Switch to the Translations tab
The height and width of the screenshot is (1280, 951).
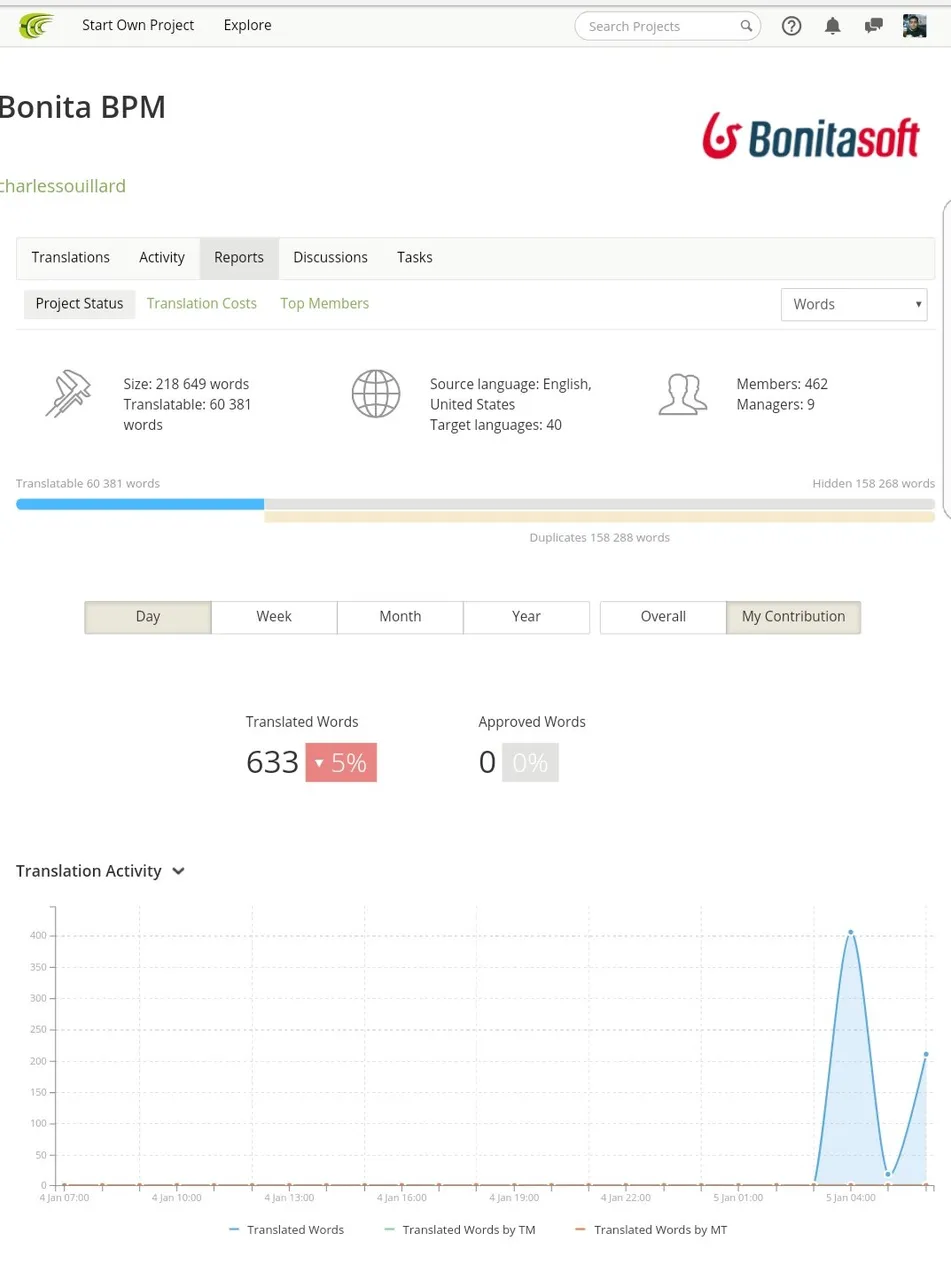[x=71, y=257]
